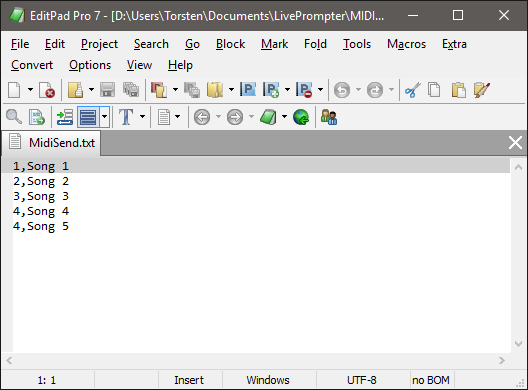Image resolution: width=528 pixels, height=390 pixels.
Task: Cut selection scissors icon
Action: pyautogui.click(x=412, y=90)
